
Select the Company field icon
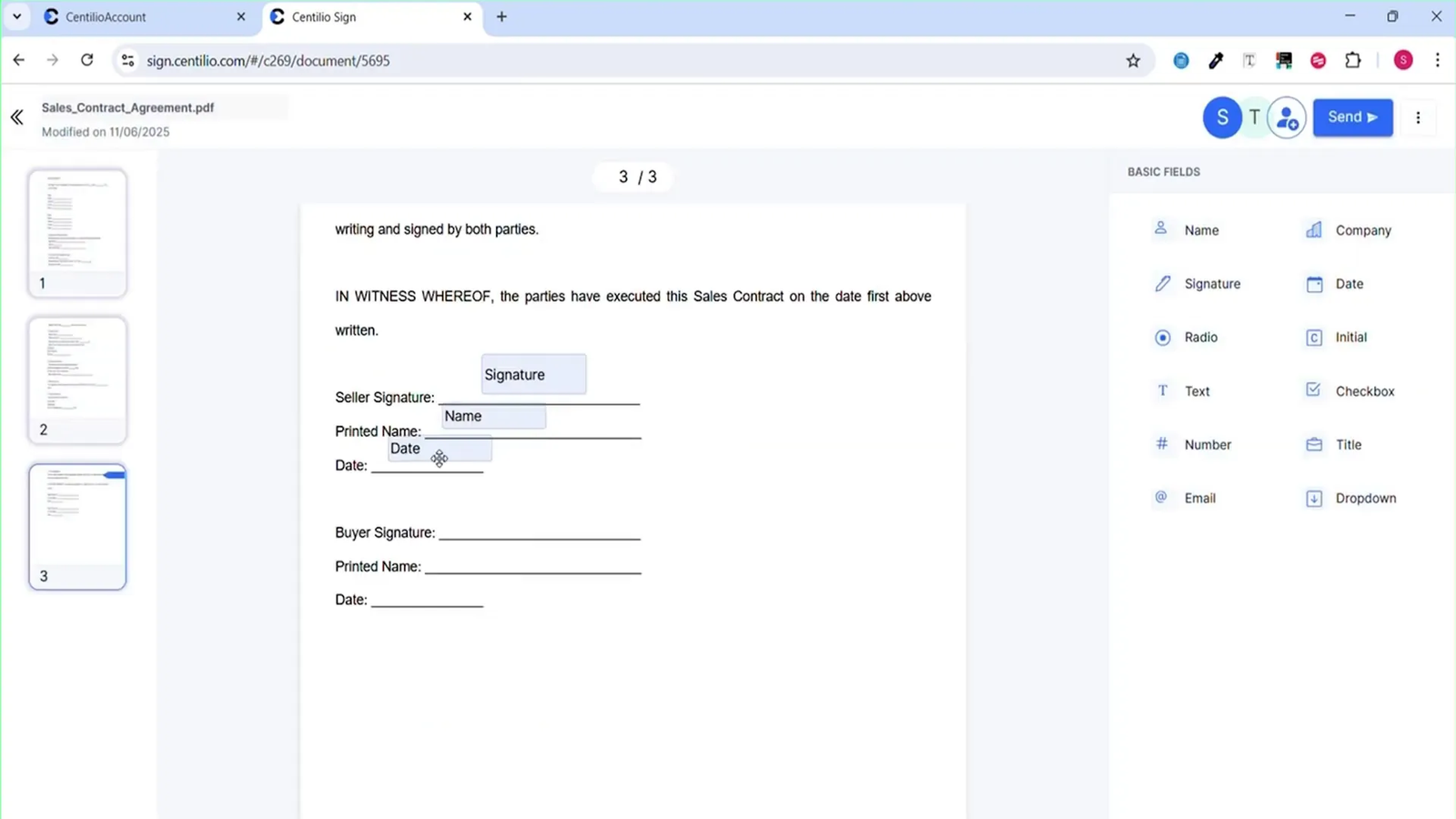1313,229
